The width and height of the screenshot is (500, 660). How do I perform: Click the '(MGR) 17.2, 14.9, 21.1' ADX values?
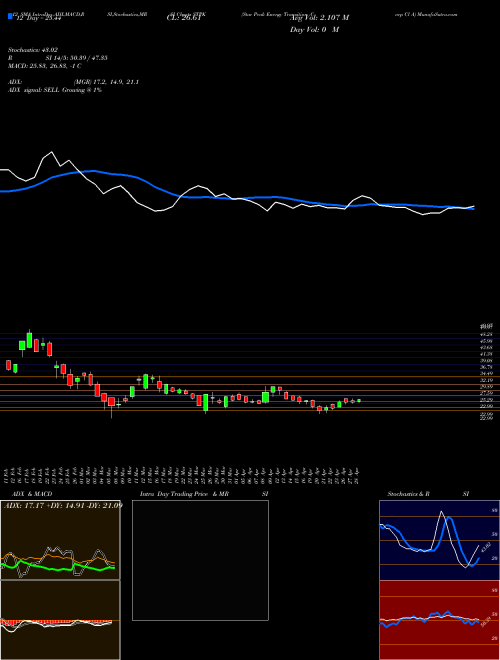[x=106, y=82]
